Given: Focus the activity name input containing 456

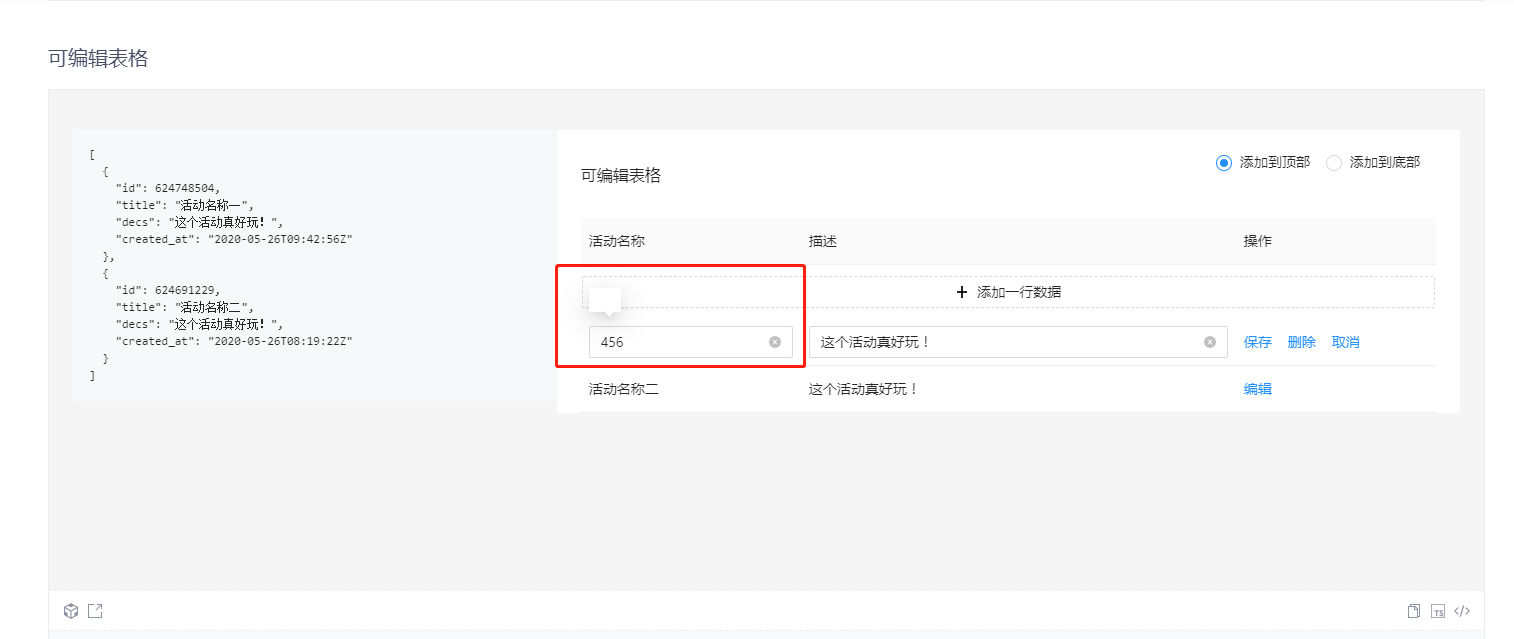Looking at the screenshot, I should tap(691, 342).
